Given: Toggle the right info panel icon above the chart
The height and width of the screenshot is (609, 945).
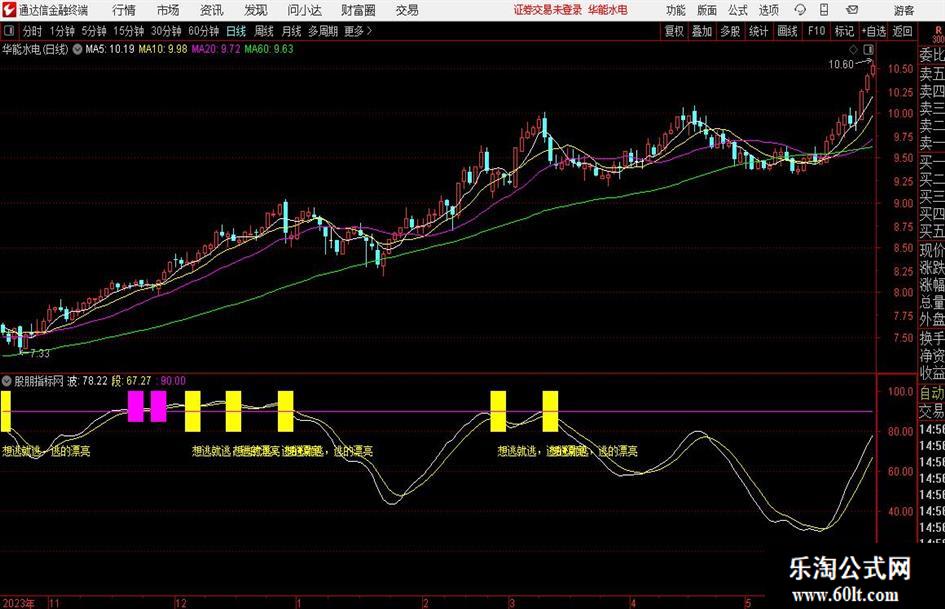Looking at the screenshot, I should point(868,49).
